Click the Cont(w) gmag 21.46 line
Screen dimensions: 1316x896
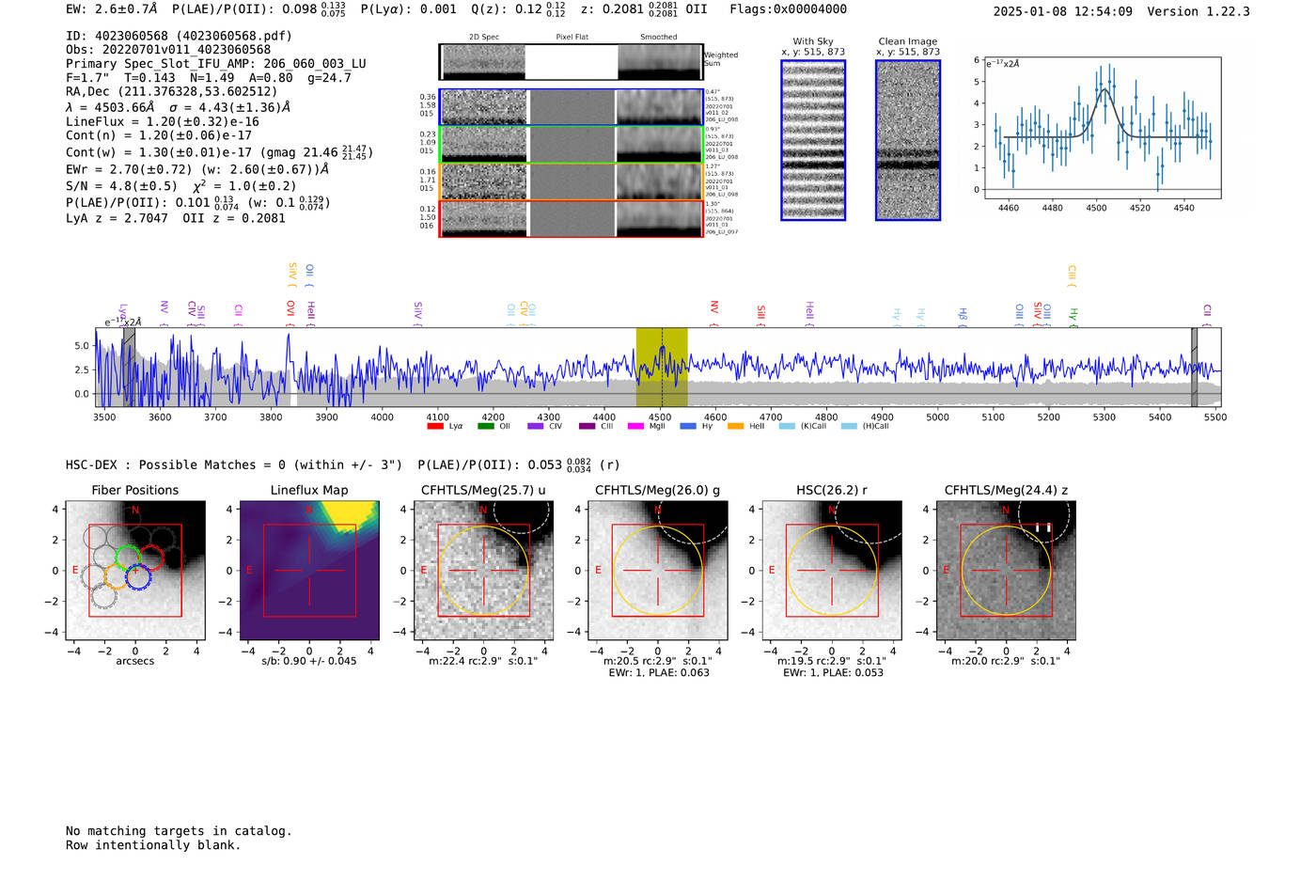(x=219, y=152)
